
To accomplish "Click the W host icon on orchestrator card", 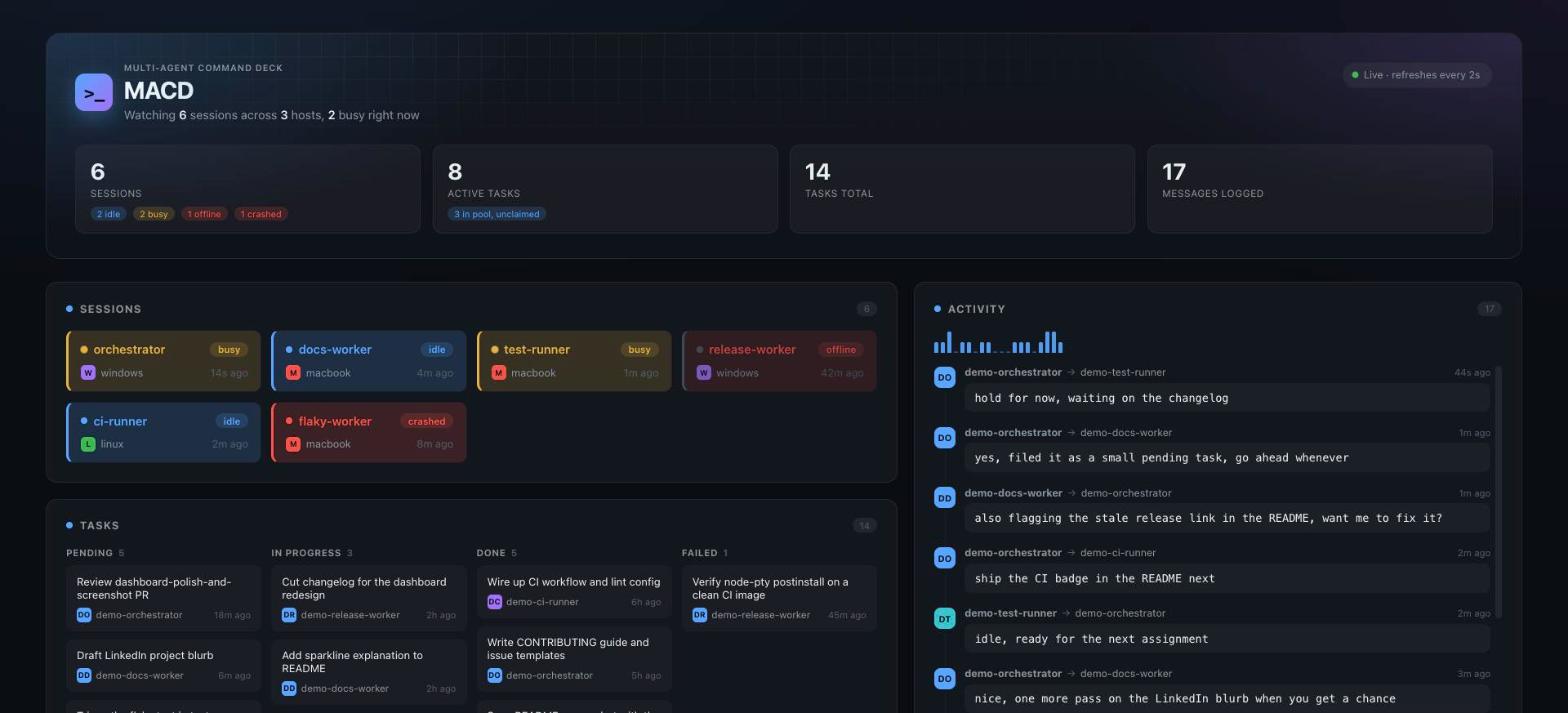I will click(x=88, y=373).
